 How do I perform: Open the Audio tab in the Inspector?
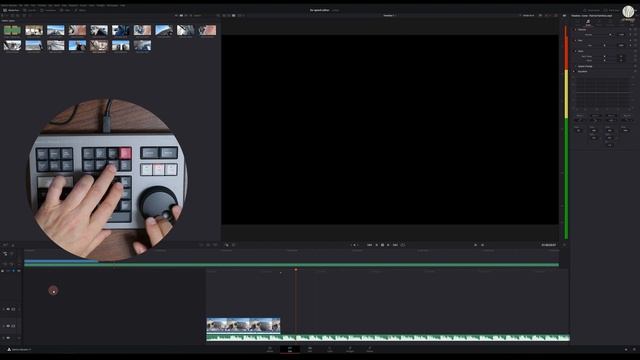588,23
